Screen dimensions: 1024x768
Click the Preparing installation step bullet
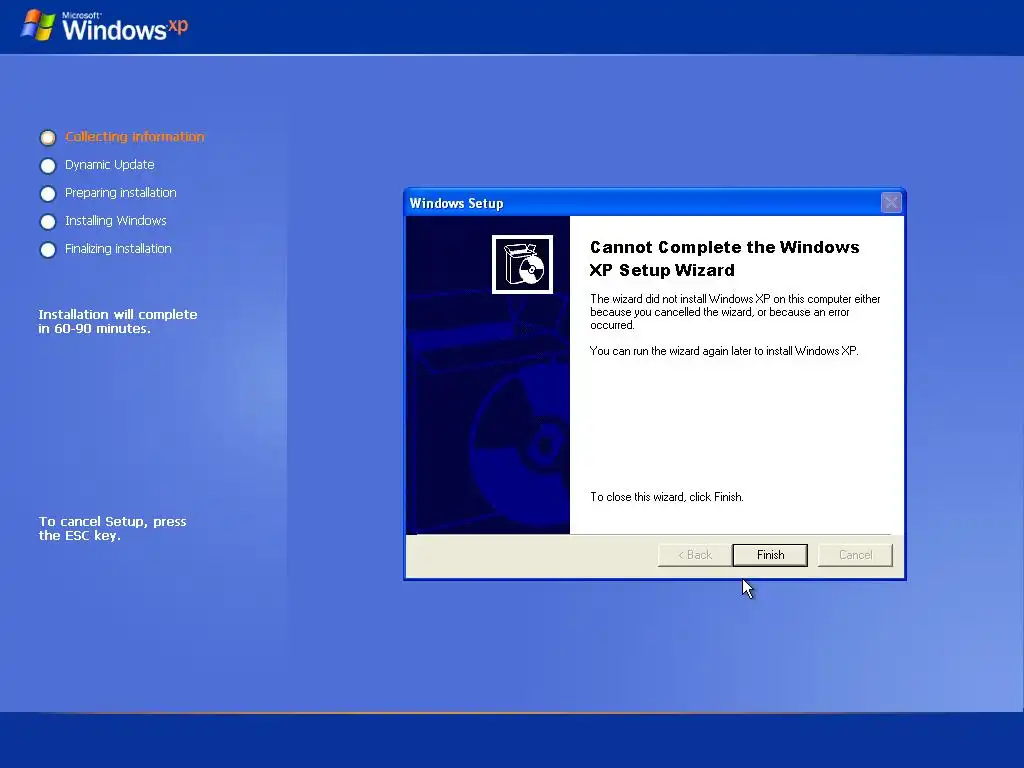pos(48,194)
